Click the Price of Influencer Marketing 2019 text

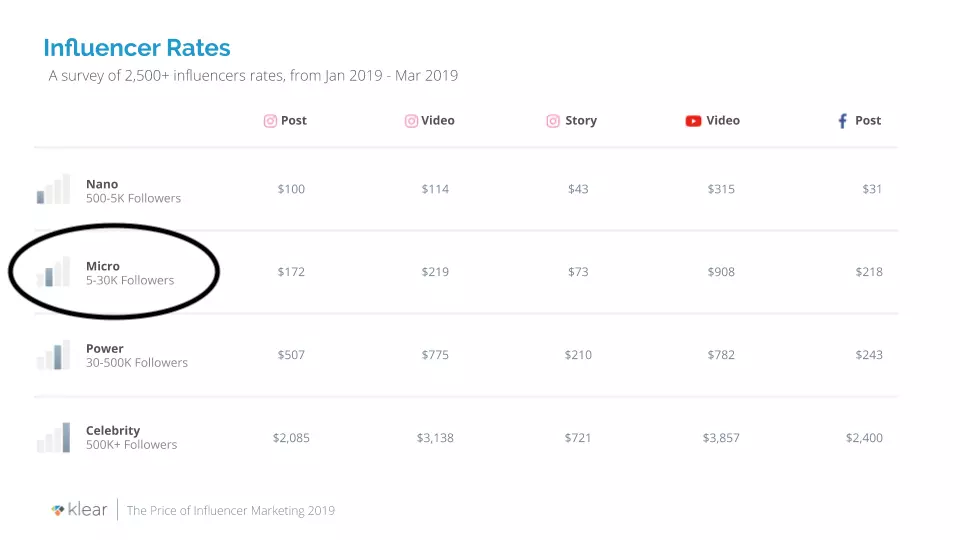[x=230, y=511]
